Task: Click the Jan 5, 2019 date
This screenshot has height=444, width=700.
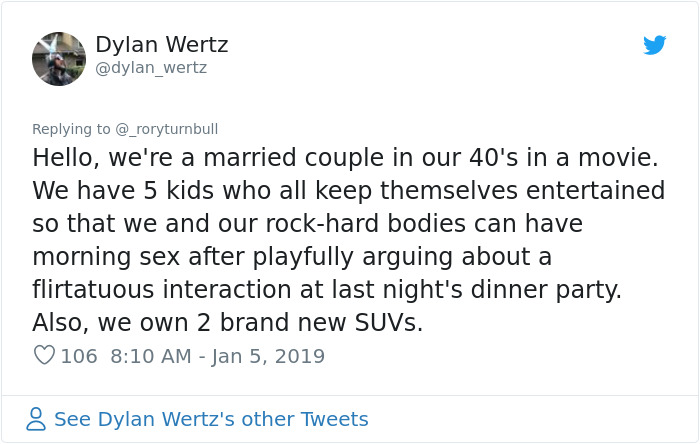Action: [268, 356]
